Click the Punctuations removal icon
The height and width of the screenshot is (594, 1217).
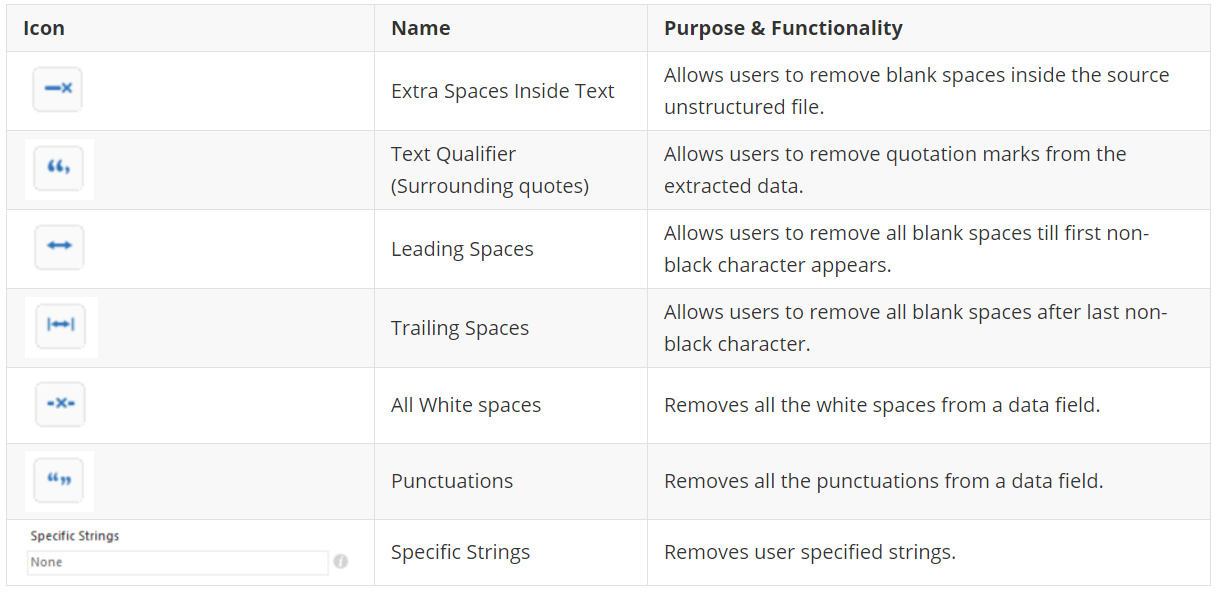[59, 481]
